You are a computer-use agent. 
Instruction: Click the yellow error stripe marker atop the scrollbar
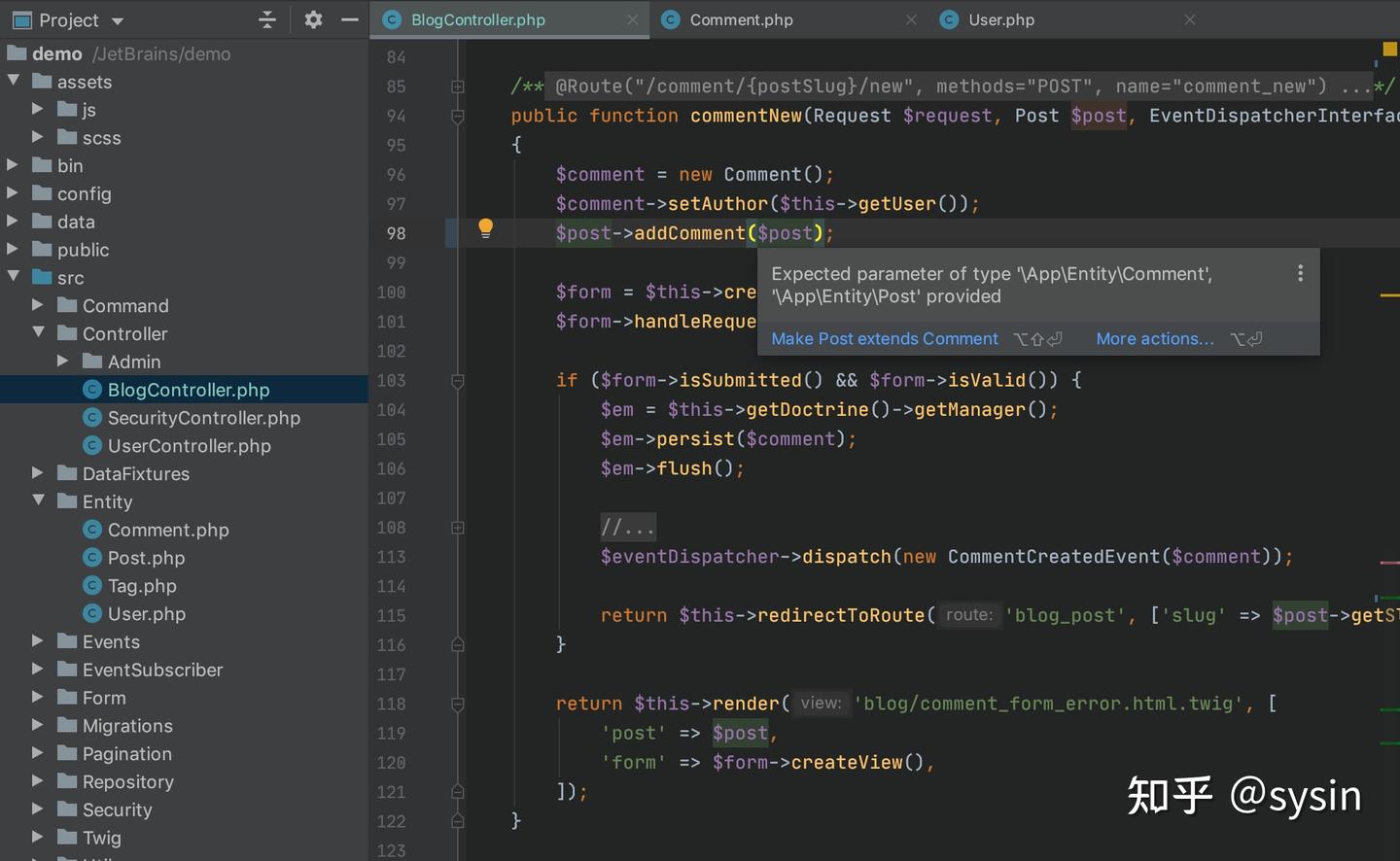(1388, 47)
